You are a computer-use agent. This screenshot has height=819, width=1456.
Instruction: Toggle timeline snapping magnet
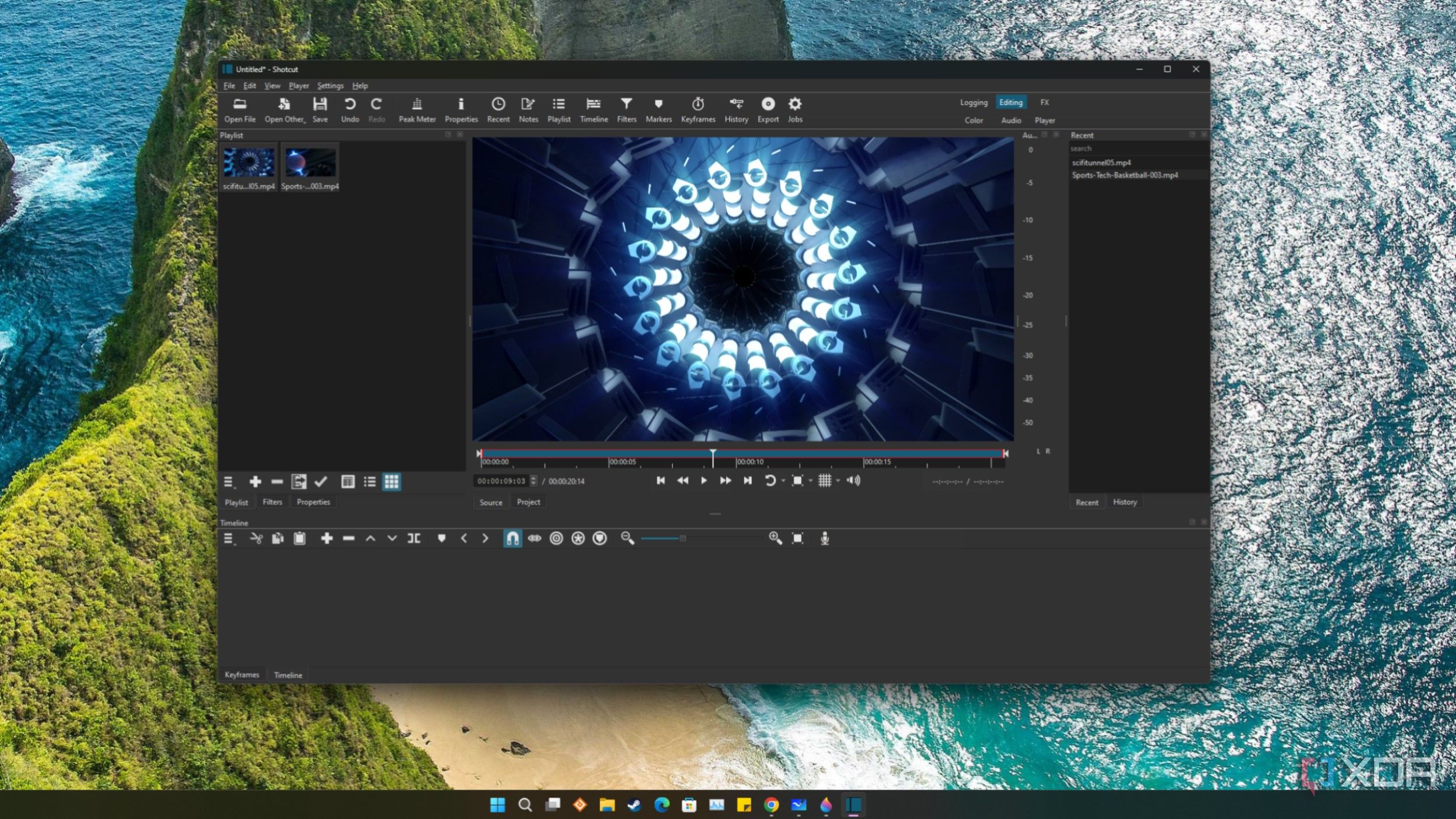click(513, 538)
